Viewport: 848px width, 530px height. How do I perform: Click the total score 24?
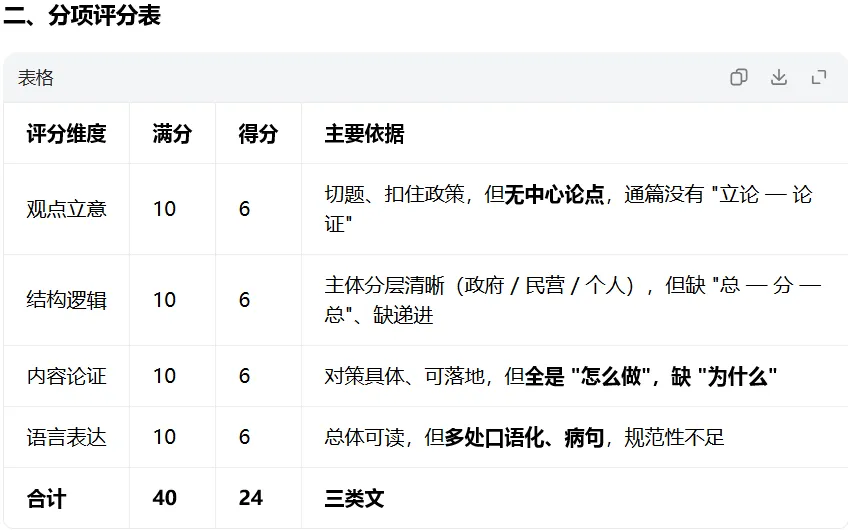pyautogui.click(x=250, y=498)
